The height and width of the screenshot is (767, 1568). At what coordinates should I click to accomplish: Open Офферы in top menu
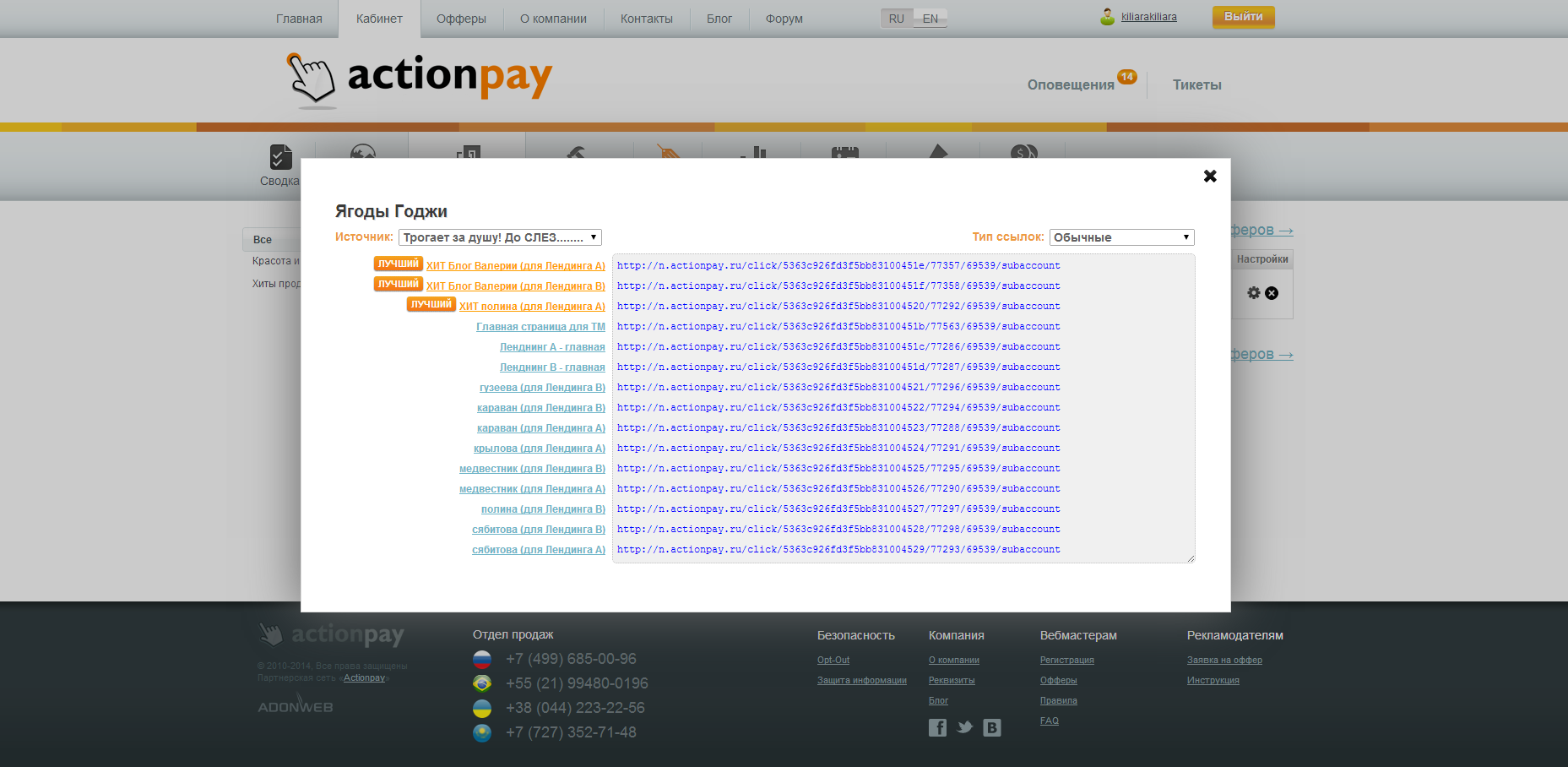(x=461, y=19)
